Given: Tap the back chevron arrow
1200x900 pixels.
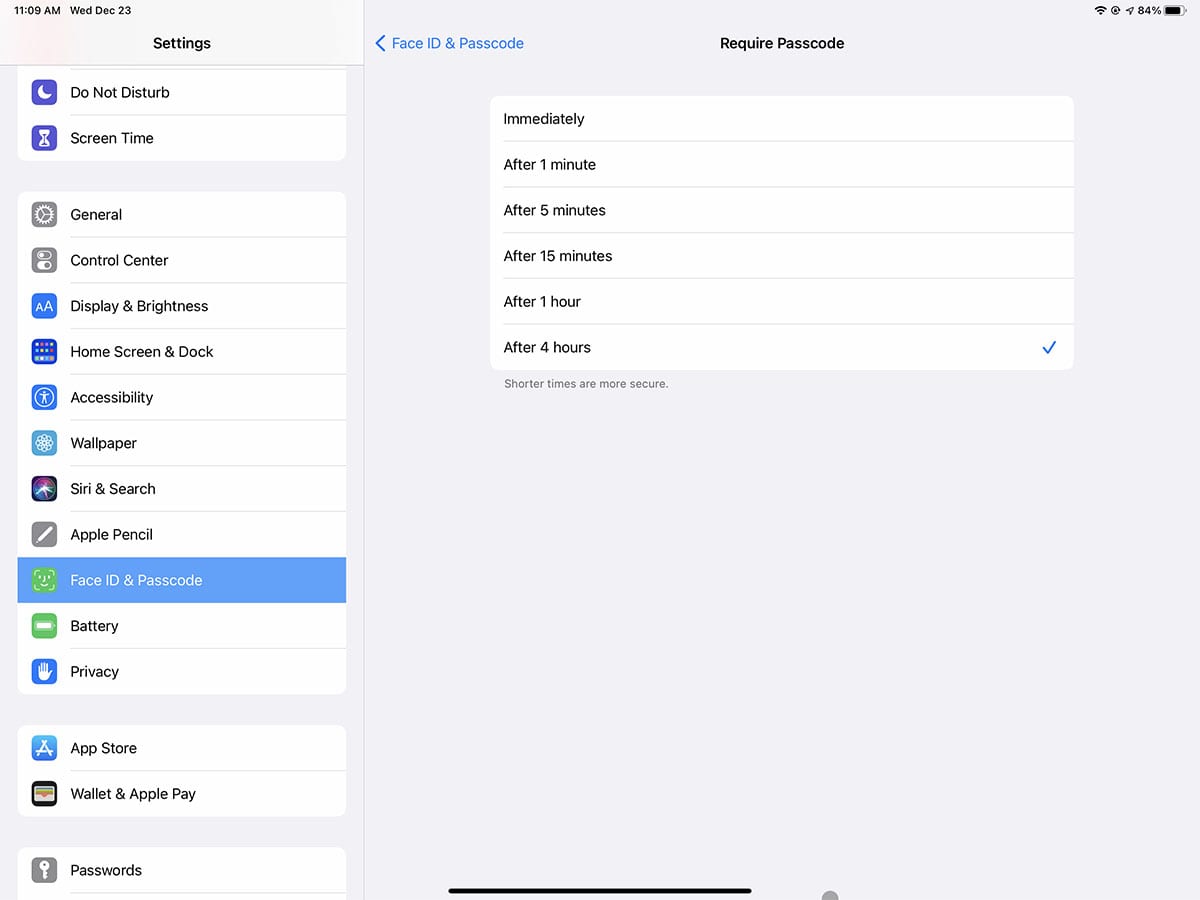Looking at the screenshot, I should pos(380,43).
